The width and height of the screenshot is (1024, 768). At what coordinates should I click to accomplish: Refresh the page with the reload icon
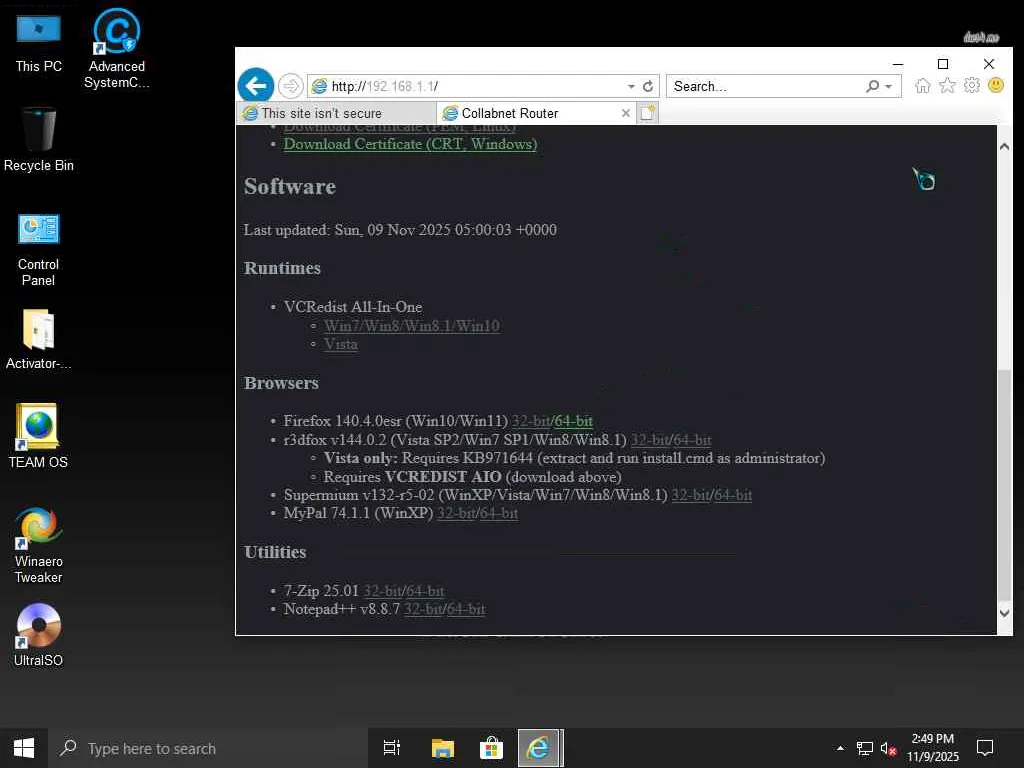(x=648, y=86)
